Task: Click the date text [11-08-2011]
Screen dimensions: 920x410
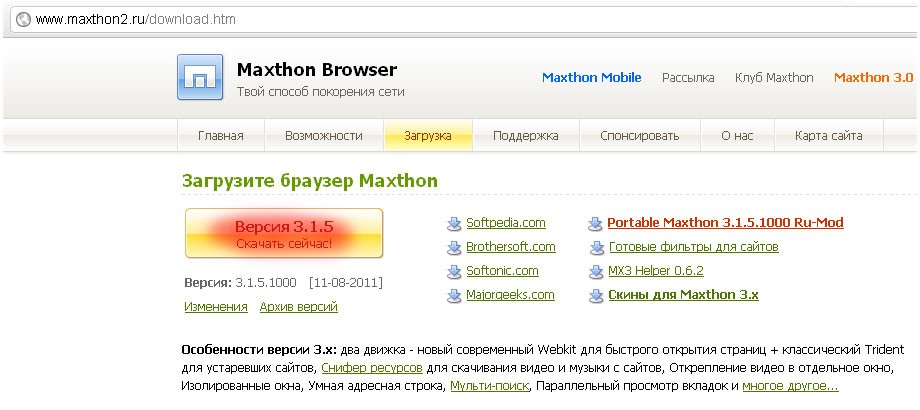Action: click(346, 283)
